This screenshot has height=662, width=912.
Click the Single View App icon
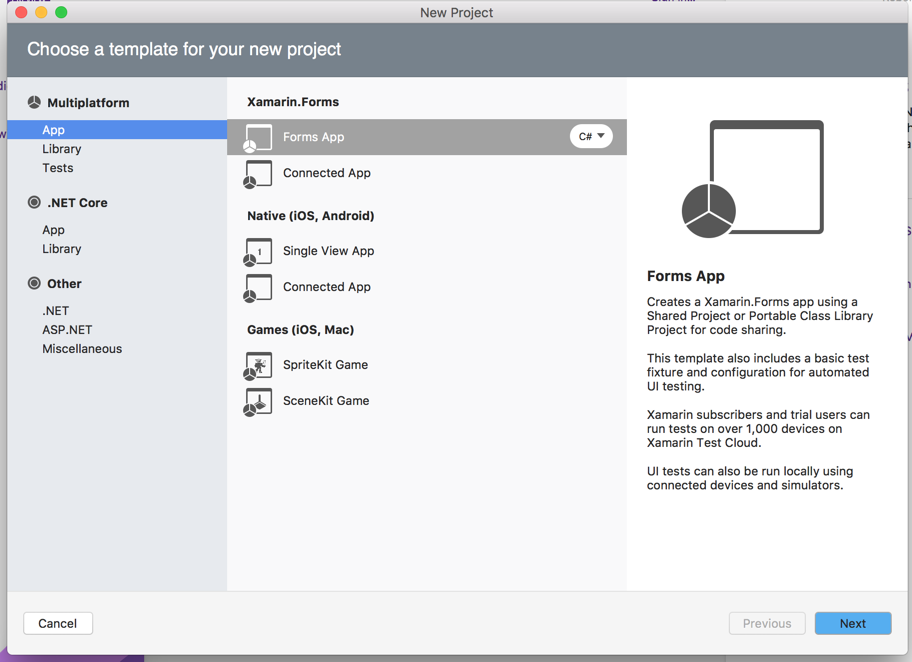point(258,252)
